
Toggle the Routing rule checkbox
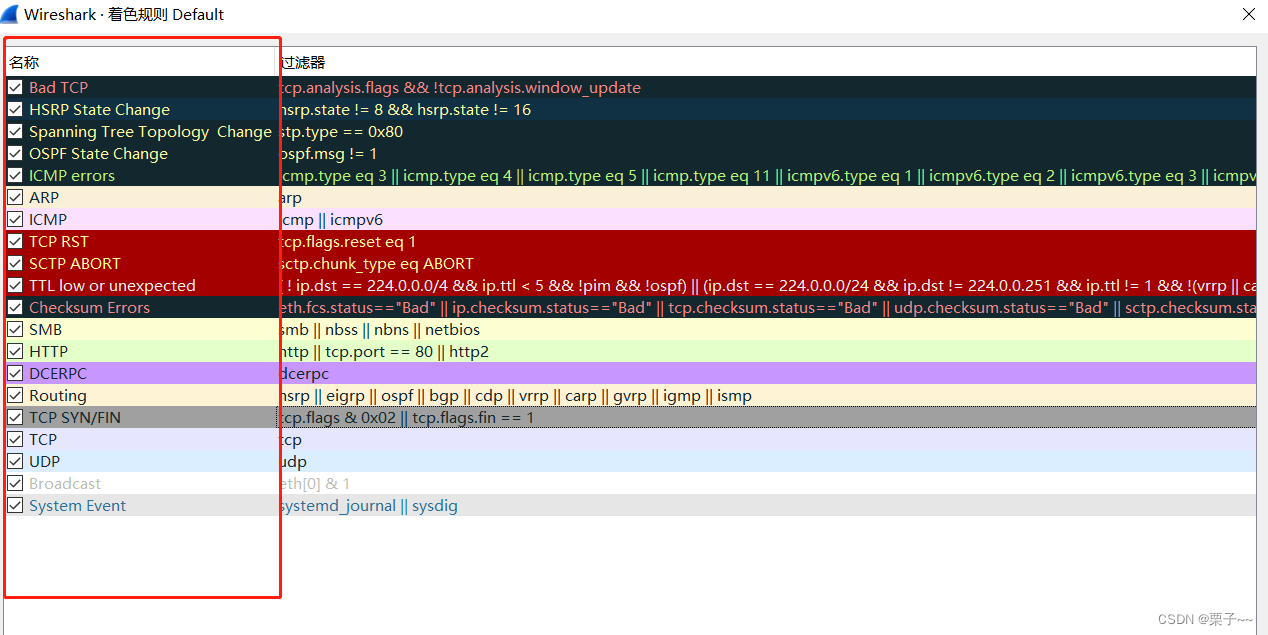pos(15,396)
